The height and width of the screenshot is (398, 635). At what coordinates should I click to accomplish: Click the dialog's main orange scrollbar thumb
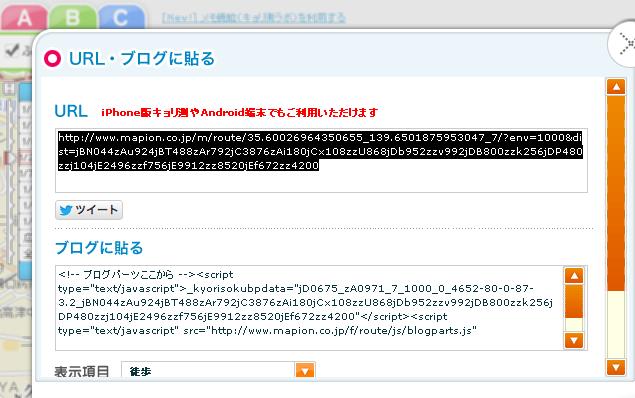pos(616,193)
